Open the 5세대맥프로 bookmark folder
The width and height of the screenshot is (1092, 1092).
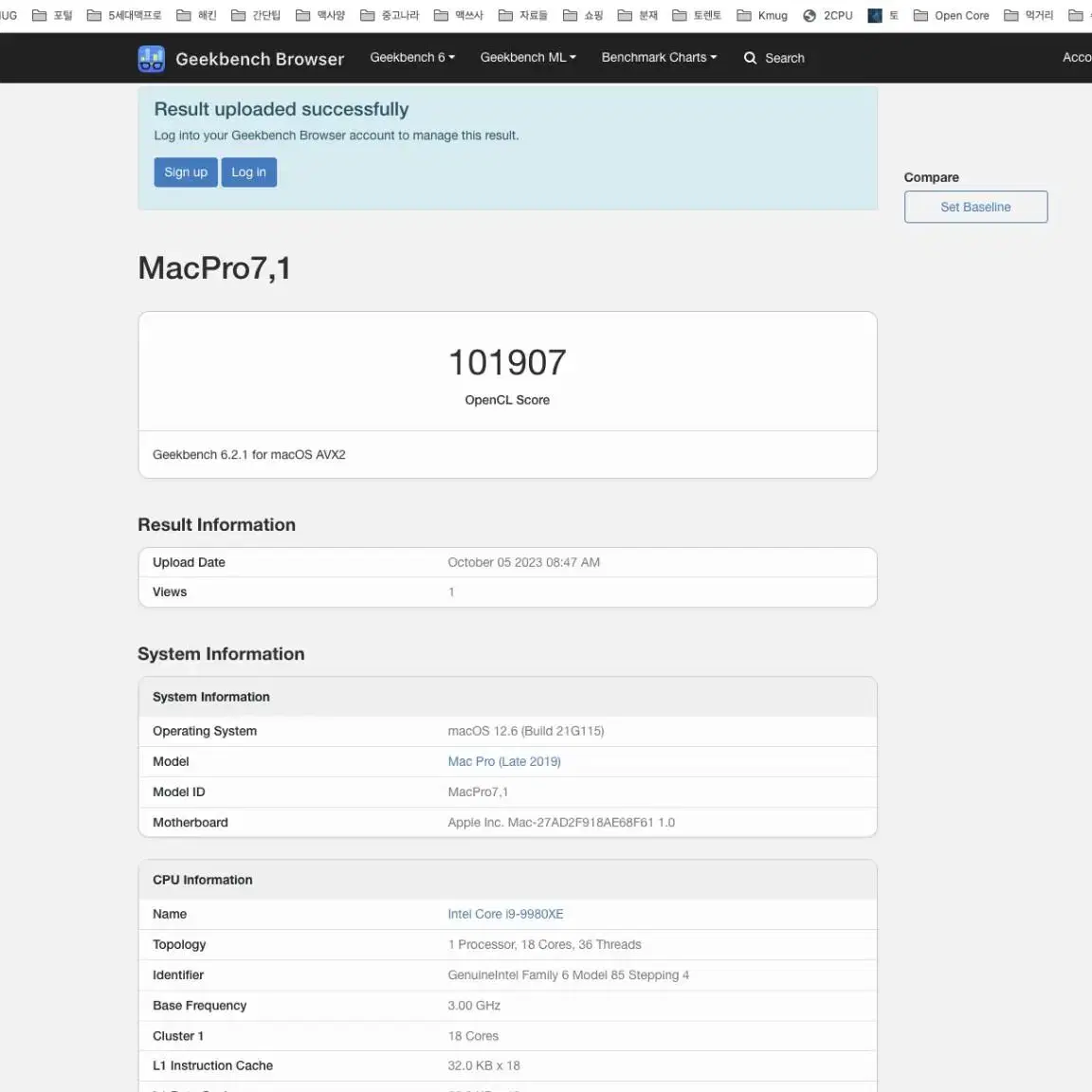click(x=124, y=15)
